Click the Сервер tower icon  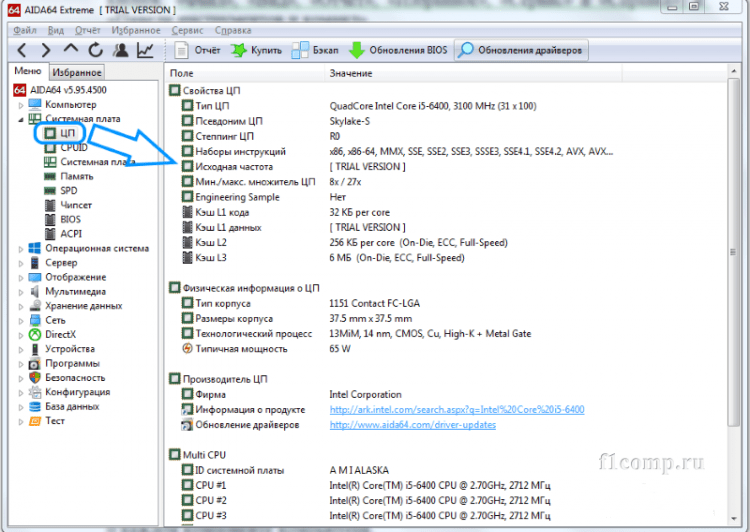(x=34, y=263)
